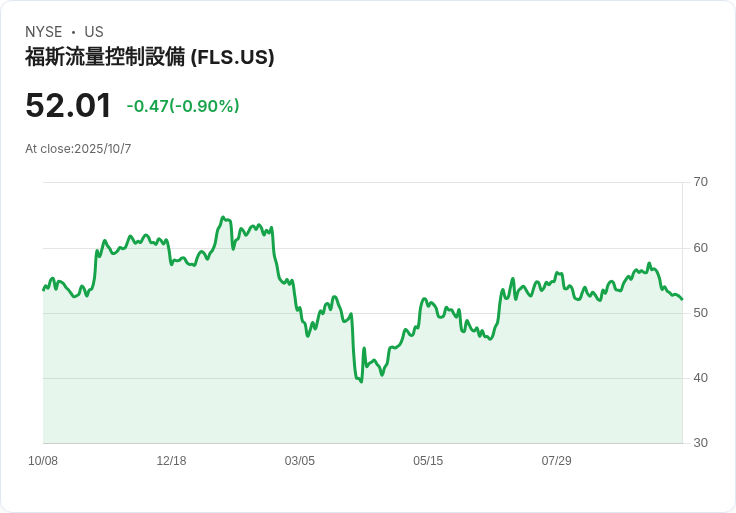The height and width of the screenshot is (513, 736).
Task: Click the At close:2025/10/7 timestamp
Action: tap(78, 149)
